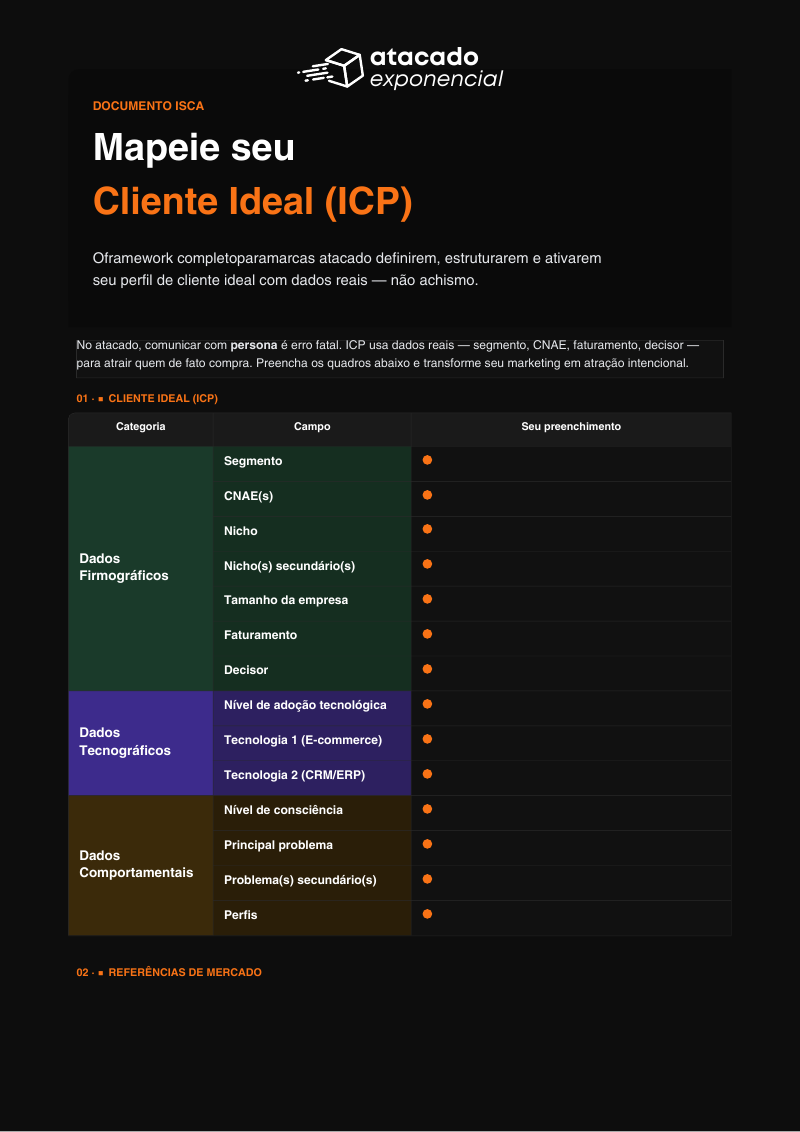Click the '01 · CLIENTE IDEAL (ICP)' section title

147,398
